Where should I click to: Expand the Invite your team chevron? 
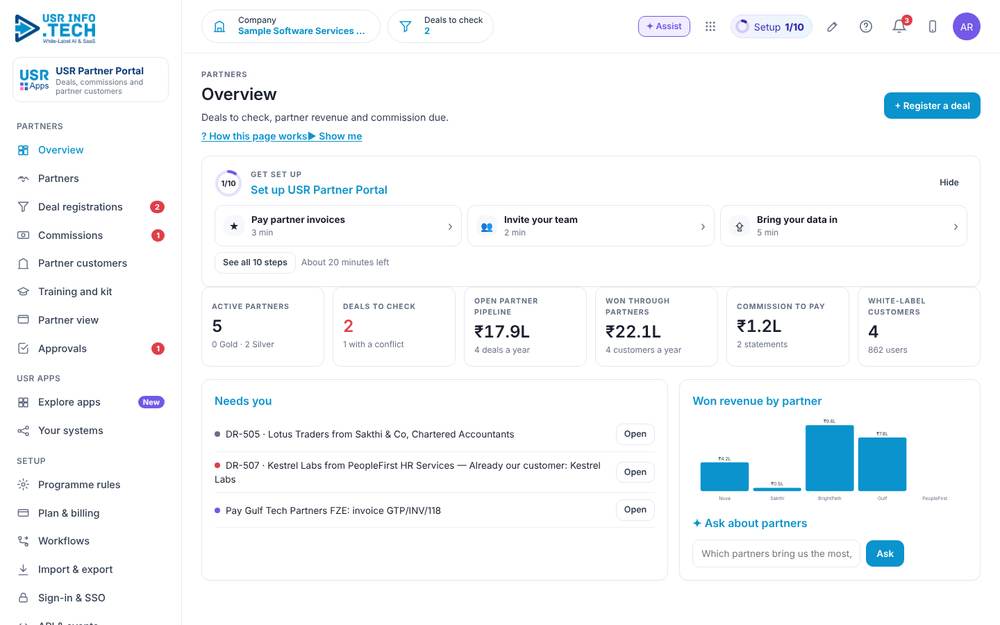[x=703, y=226]
